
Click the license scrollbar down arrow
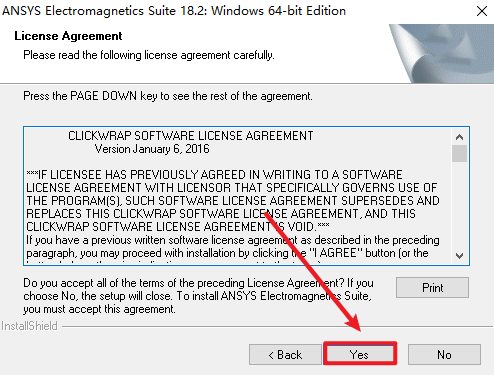[x=459, y=256]
